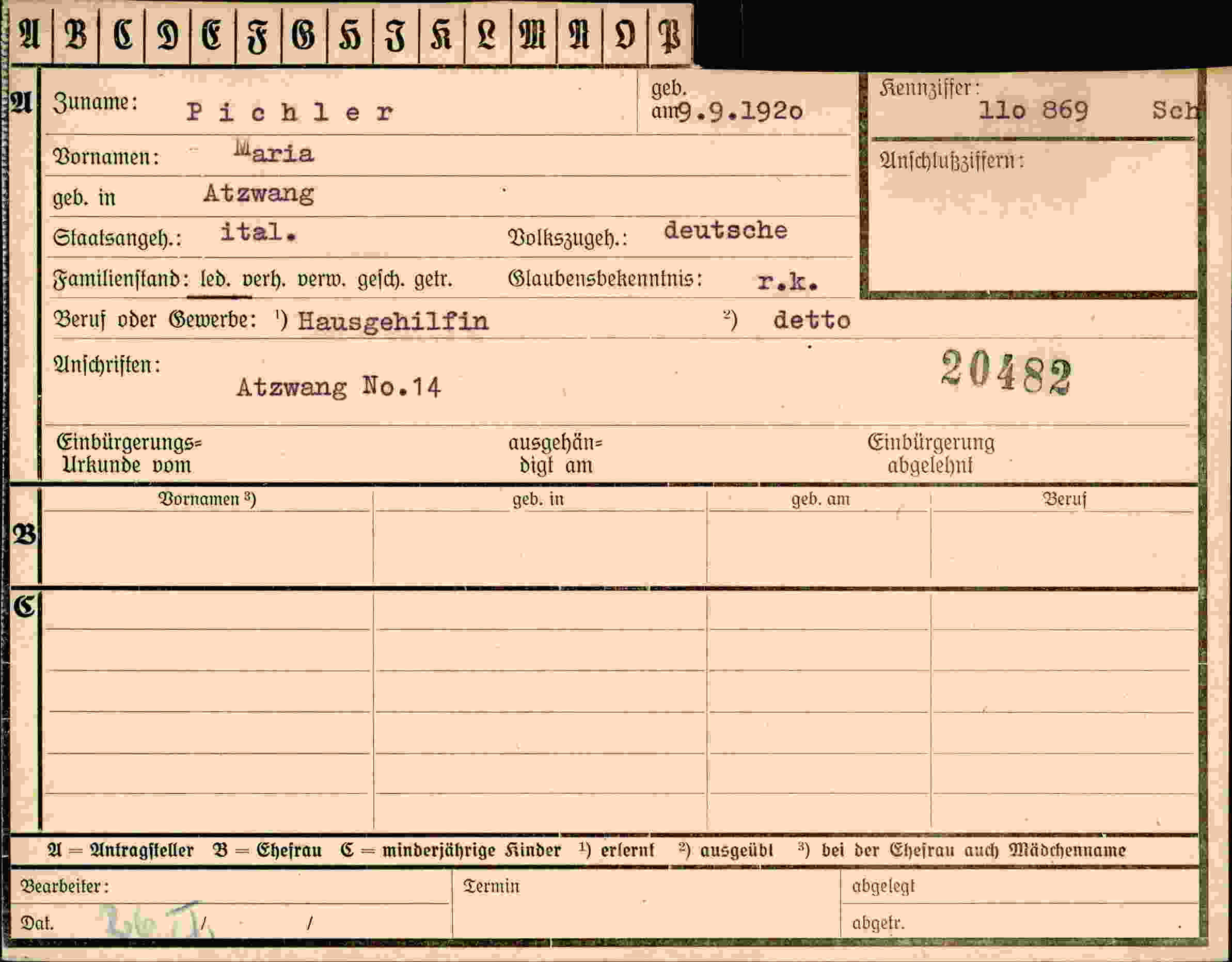Click the birthplace 'Atzwang'
The height and width of the screenshot is (962, 1232).
pyautogui.click(x=258, y=194)
